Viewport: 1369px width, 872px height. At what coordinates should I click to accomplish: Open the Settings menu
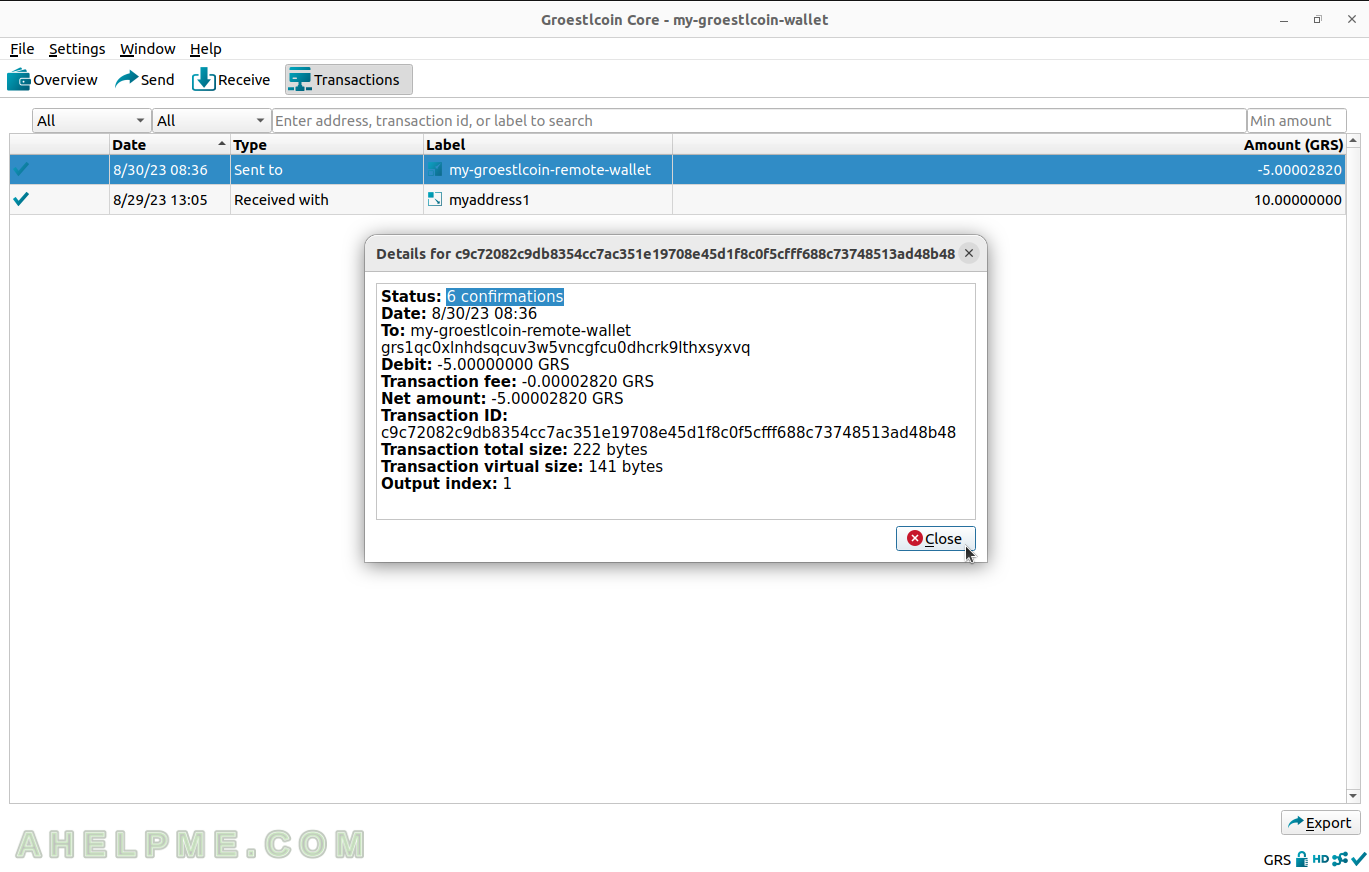click(77, 49)
